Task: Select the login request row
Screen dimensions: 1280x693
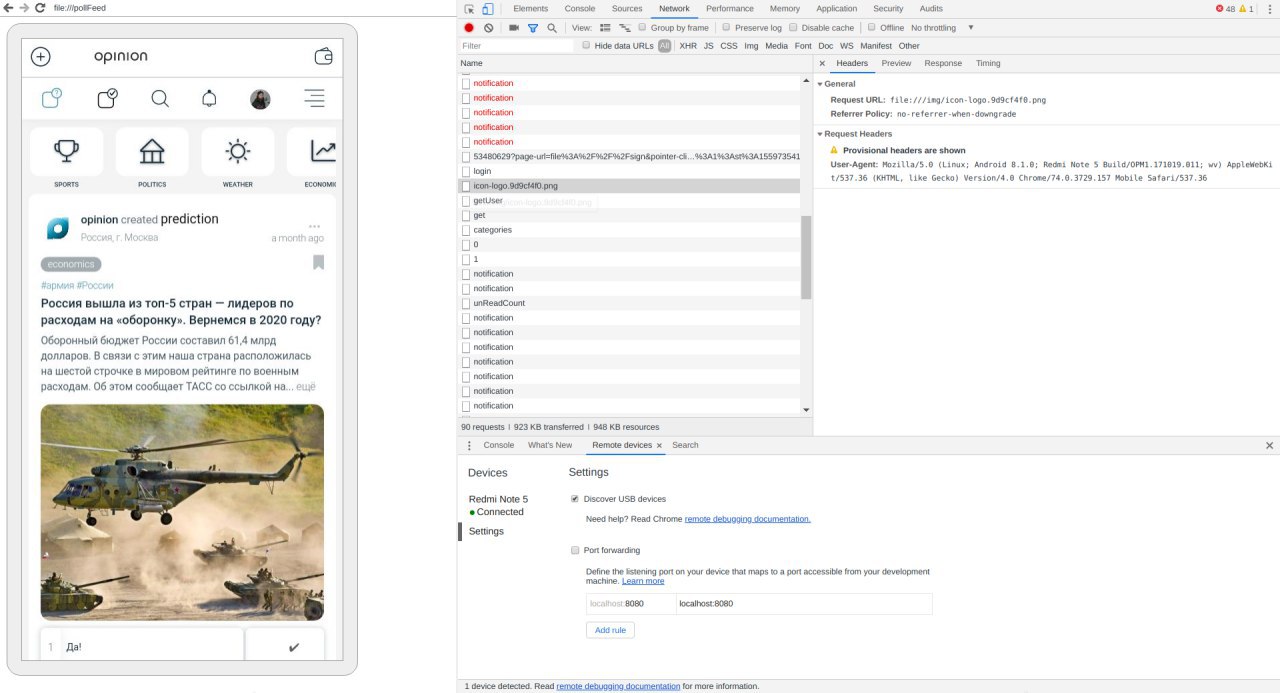Action: pos(630,171)
